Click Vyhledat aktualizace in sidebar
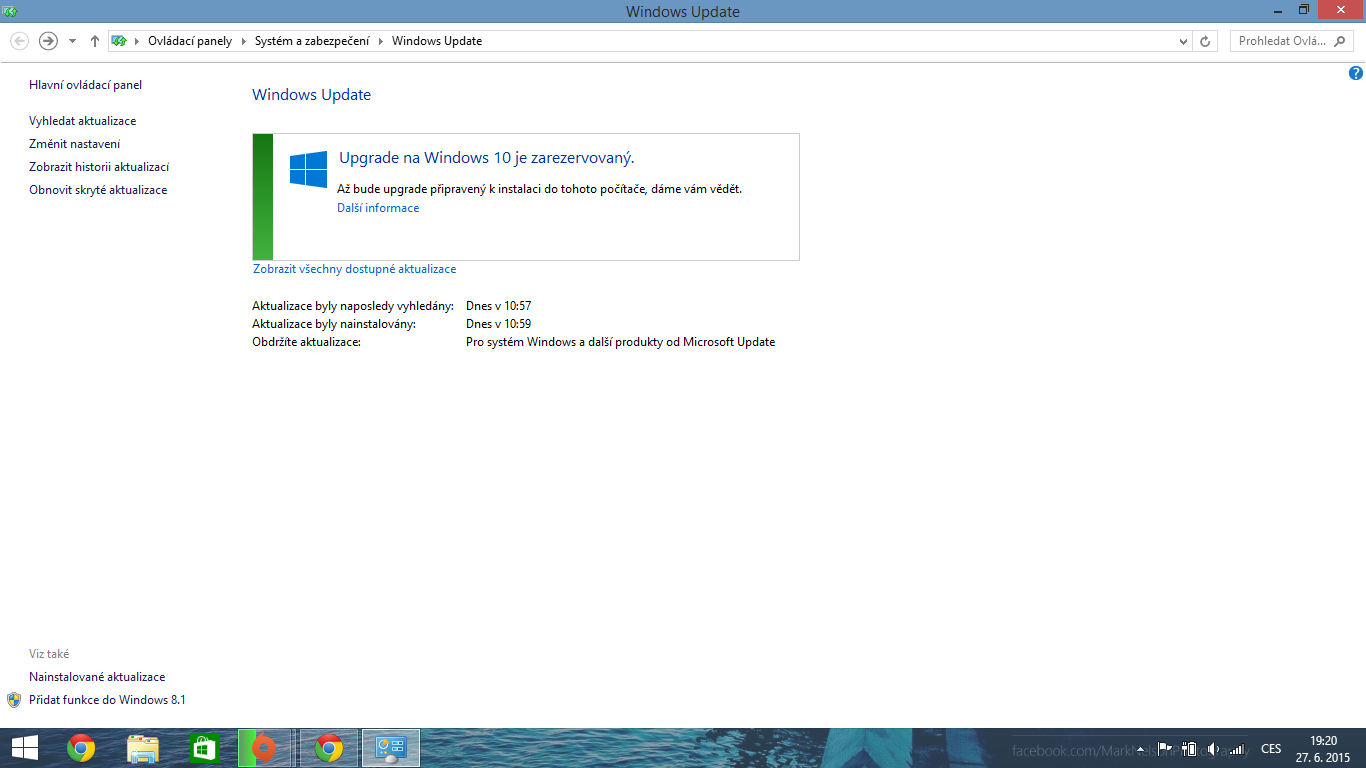 (83, 121)
